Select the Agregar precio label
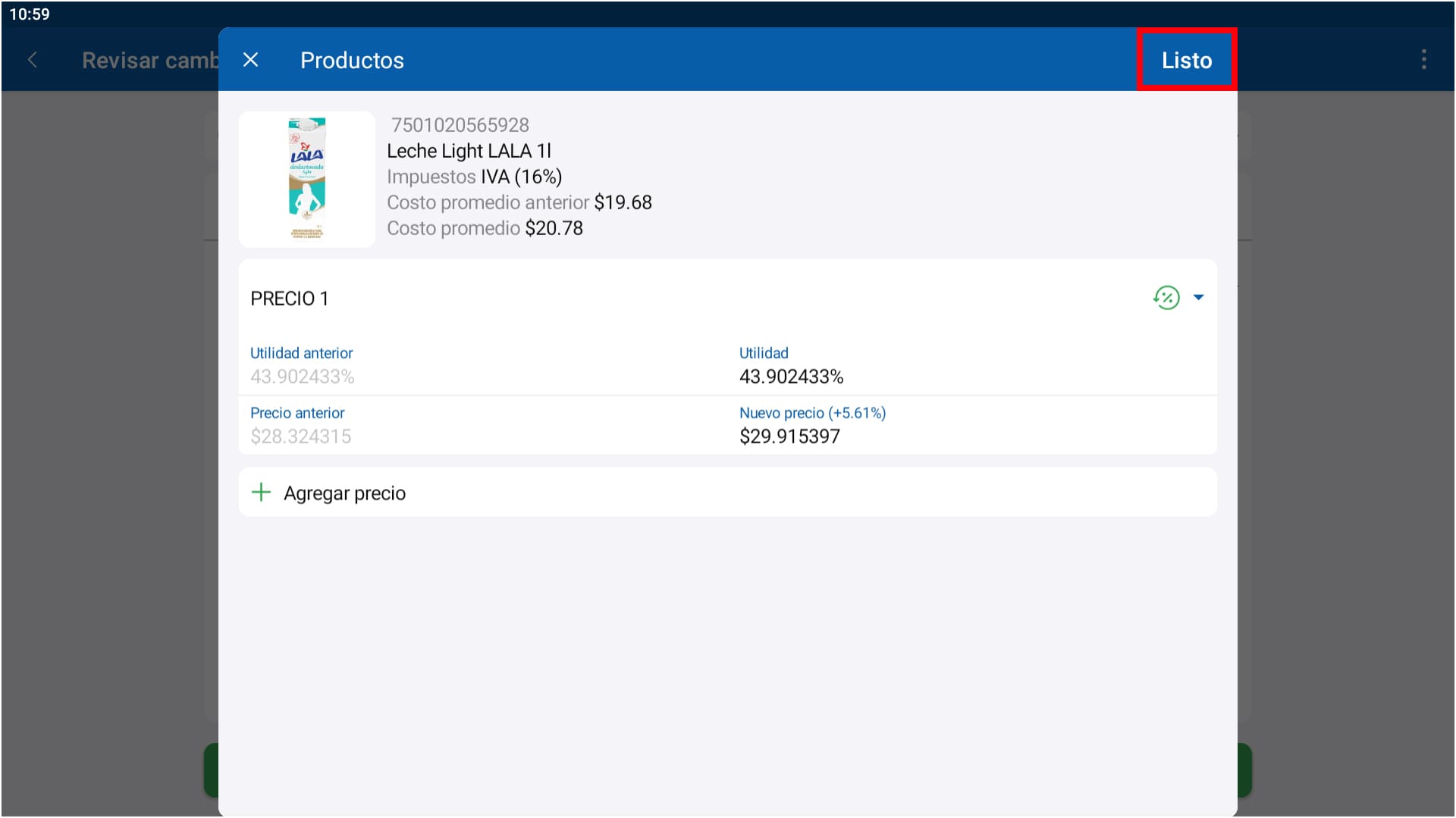This screenshot has height=818, width=1456. pyautogui.click(x=344, y=494)
